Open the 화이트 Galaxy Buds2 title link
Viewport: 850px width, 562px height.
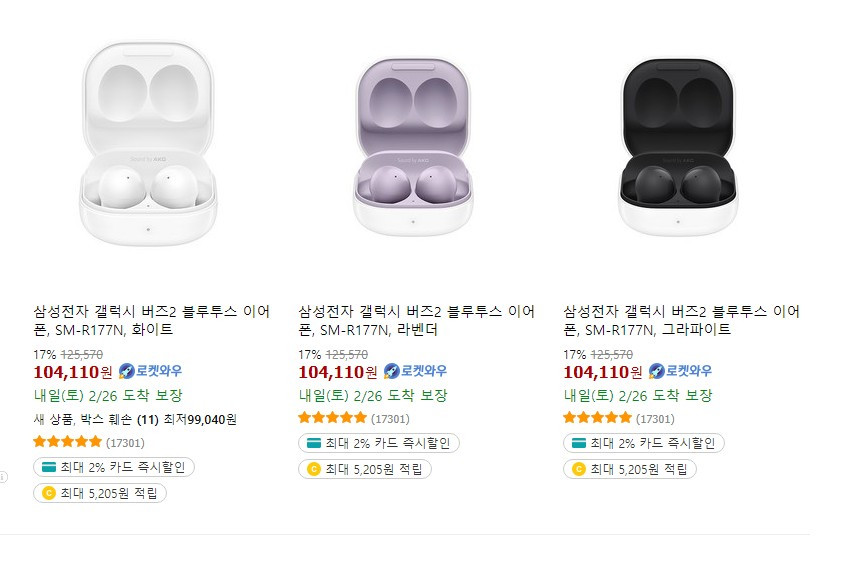(x=151, y=320)
